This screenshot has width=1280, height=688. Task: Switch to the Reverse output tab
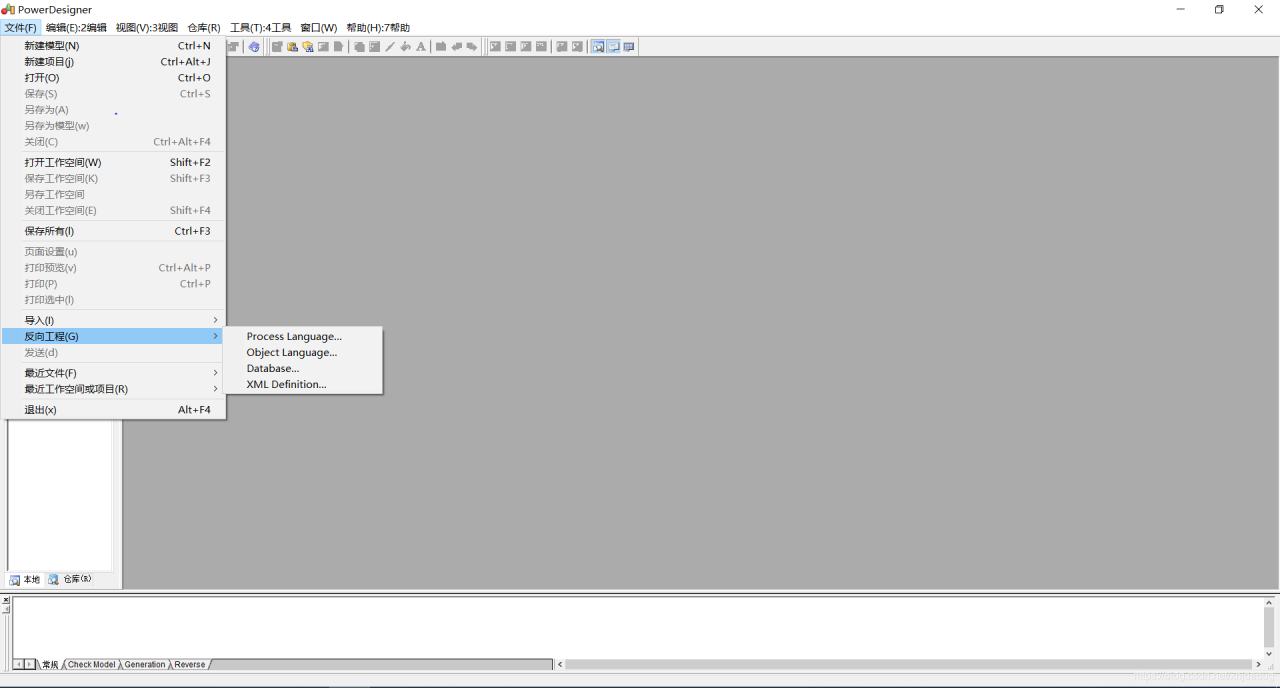point(190,665)
